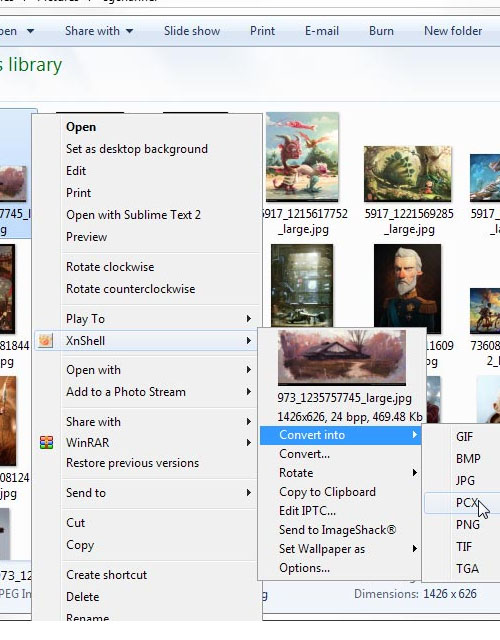The height and width of the screenshot is (640, 500).
Task: Open Send to ImageShack® entry
Action: 338,530
